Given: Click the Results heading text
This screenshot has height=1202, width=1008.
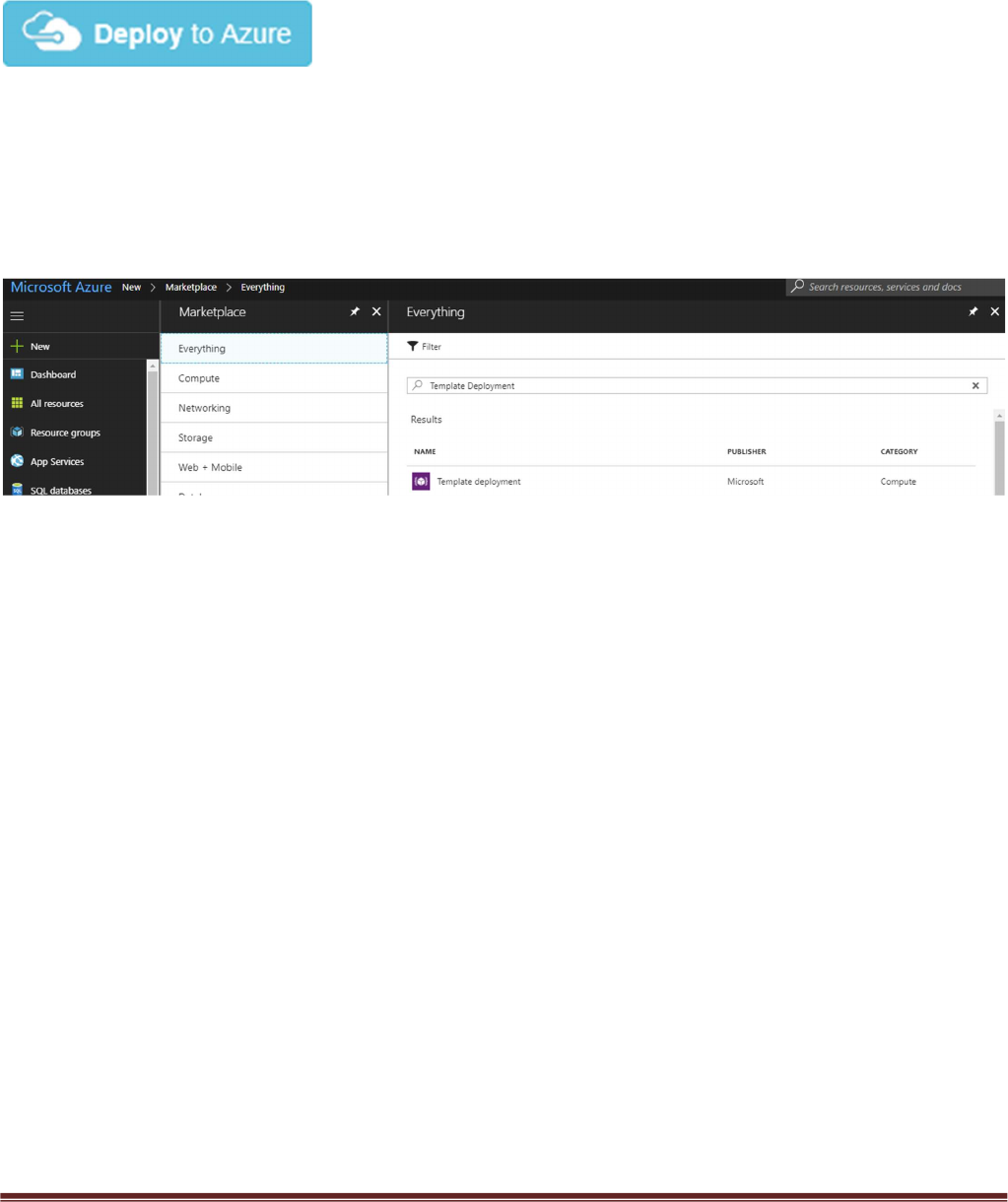Looking at the screenshot, I should (427, 420).
